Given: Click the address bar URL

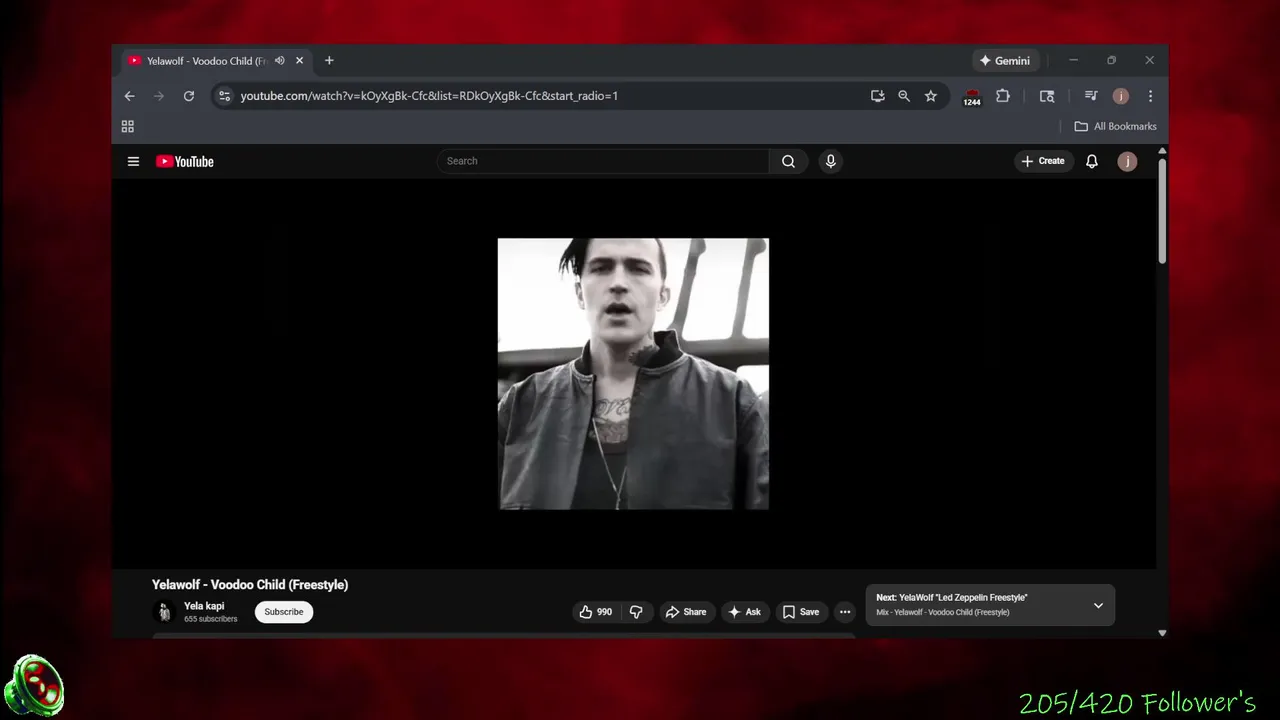Looking at the screenshot, I should pos(429,96).
